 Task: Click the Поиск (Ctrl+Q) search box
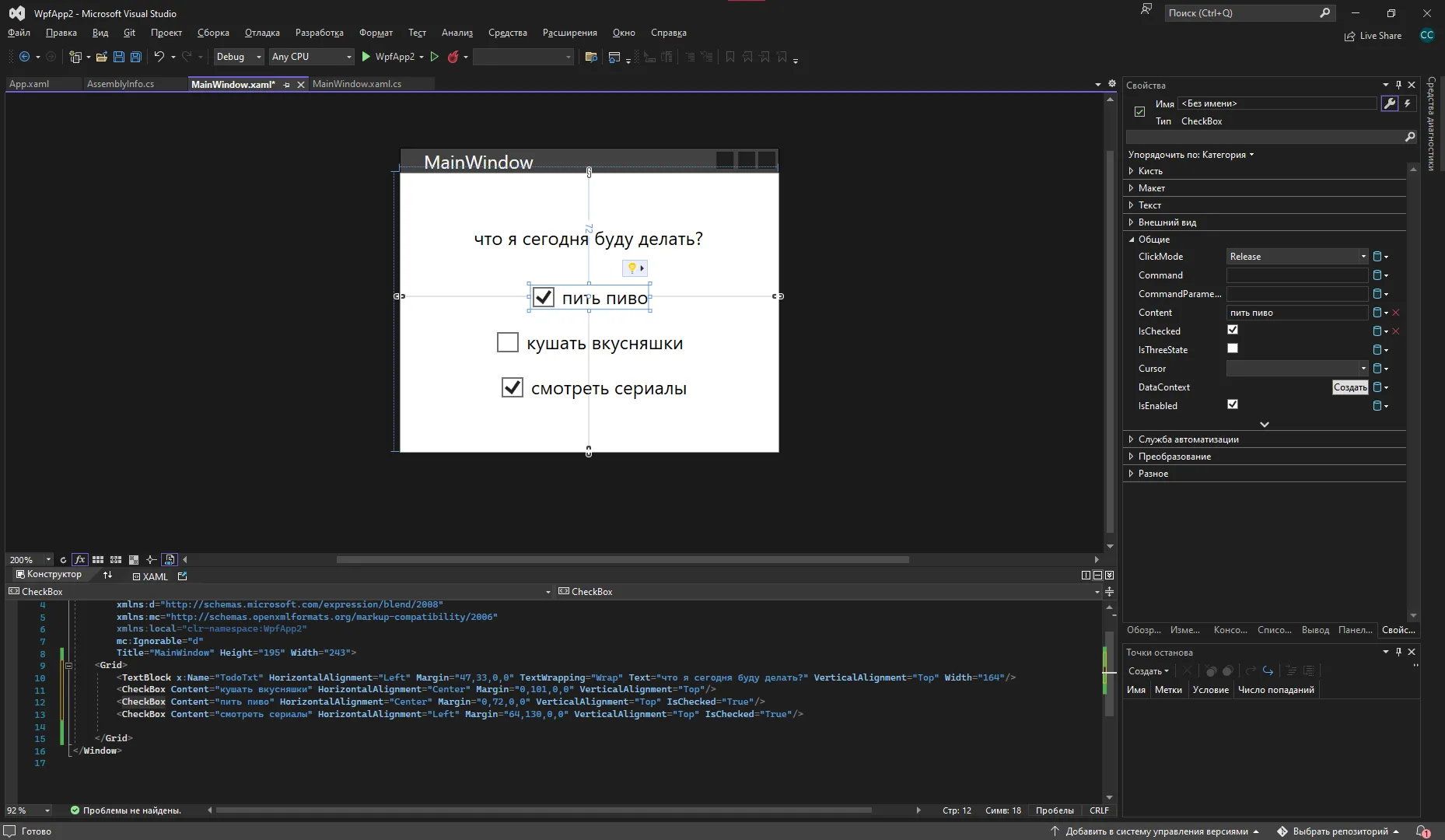(x=1249, y=12)
